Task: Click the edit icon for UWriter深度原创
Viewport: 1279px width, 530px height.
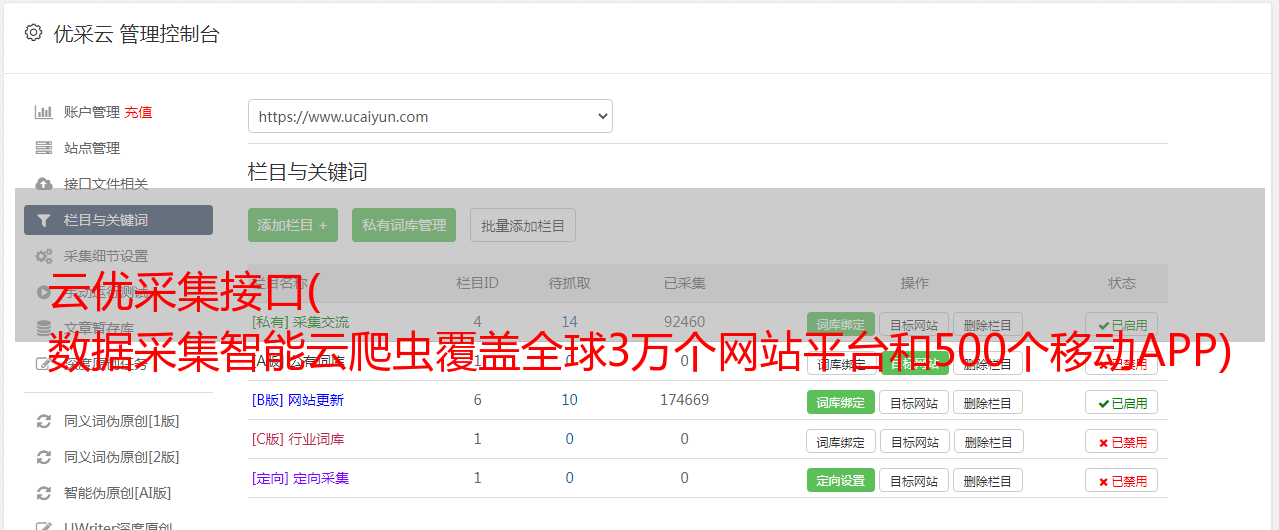Action: point(44,526)
